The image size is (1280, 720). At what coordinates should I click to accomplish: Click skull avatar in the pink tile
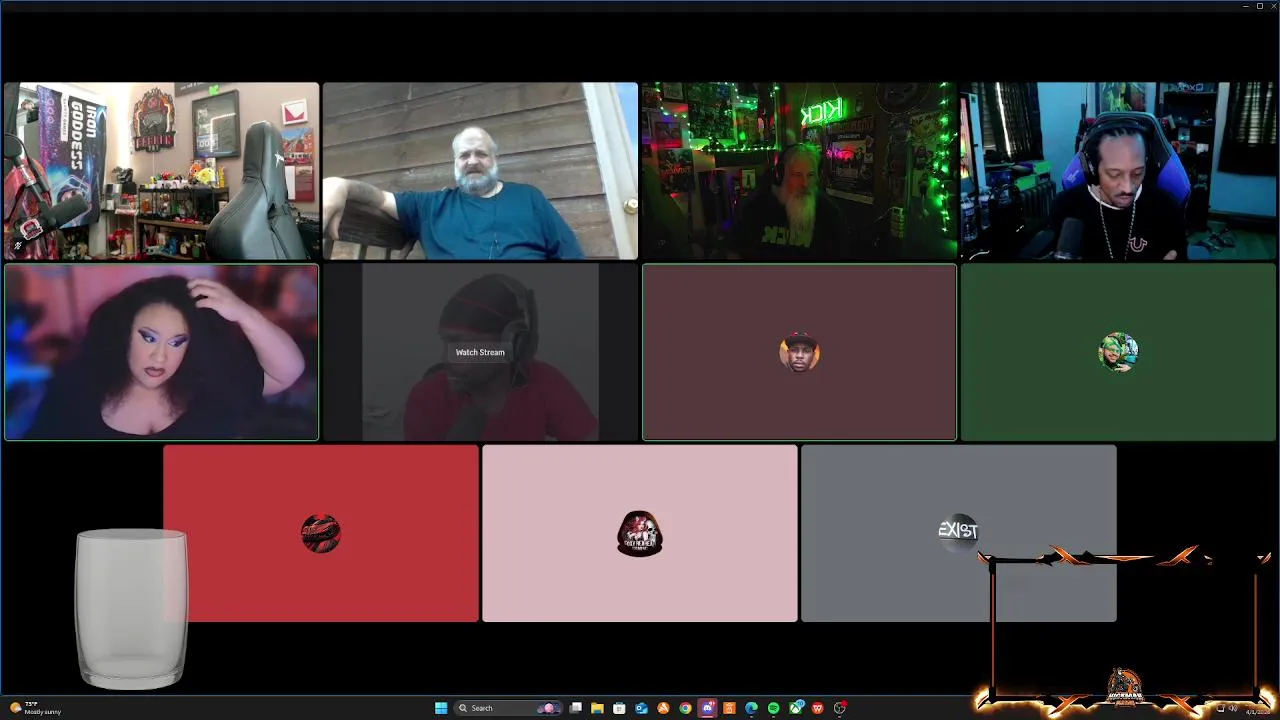[640, 534]
